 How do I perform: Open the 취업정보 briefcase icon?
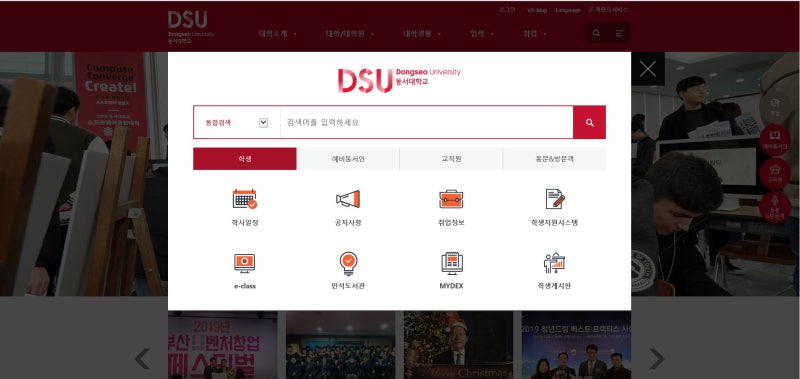(451, 199)
